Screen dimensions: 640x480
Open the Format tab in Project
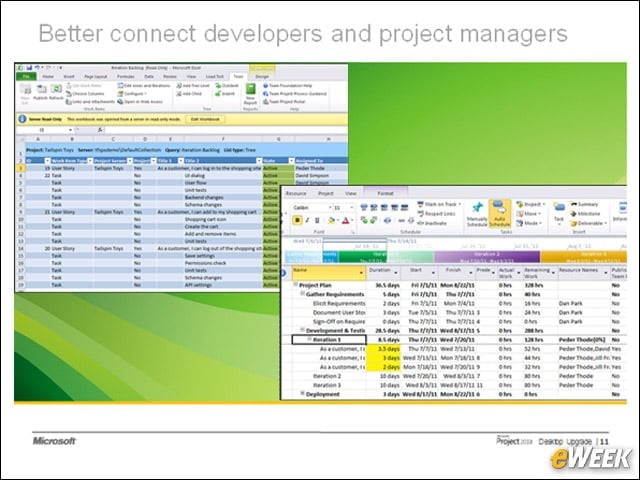[x=385, y=193]
